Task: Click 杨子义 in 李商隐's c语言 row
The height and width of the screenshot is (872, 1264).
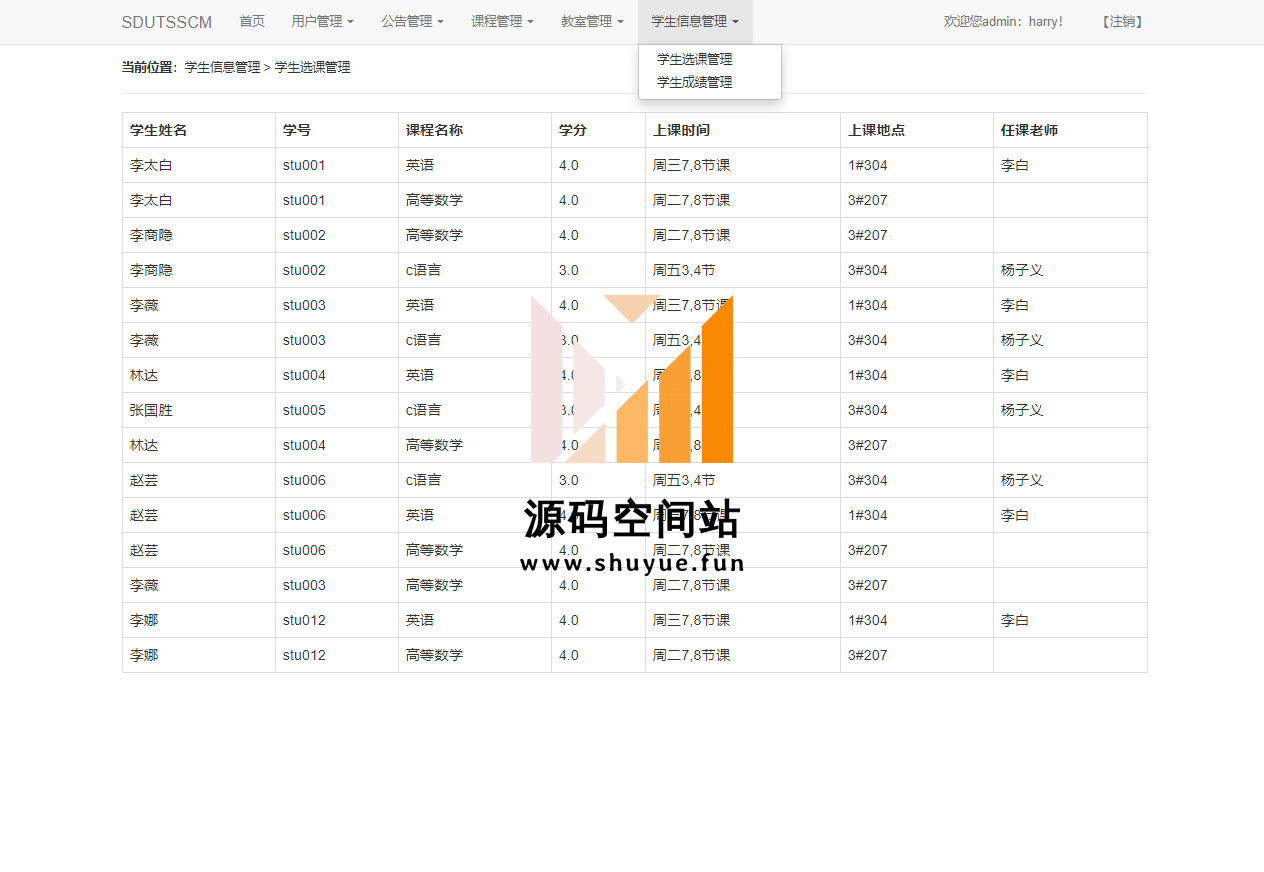Action: [x=1022, y=270]
